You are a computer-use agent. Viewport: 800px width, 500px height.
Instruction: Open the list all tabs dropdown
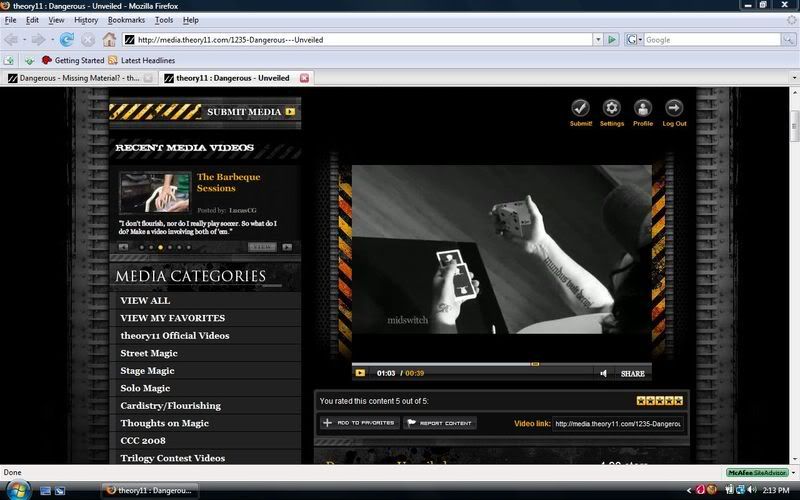click(x=793, y=78)
